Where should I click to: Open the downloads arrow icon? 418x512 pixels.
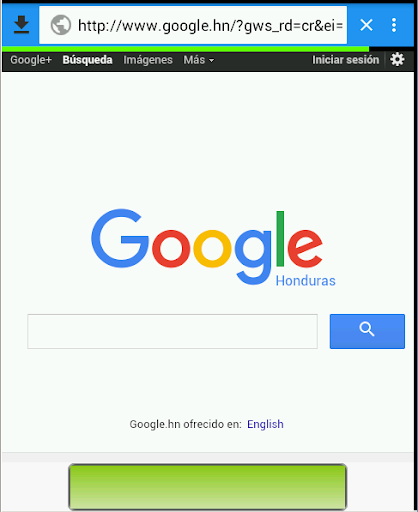[x=21, y=25]
